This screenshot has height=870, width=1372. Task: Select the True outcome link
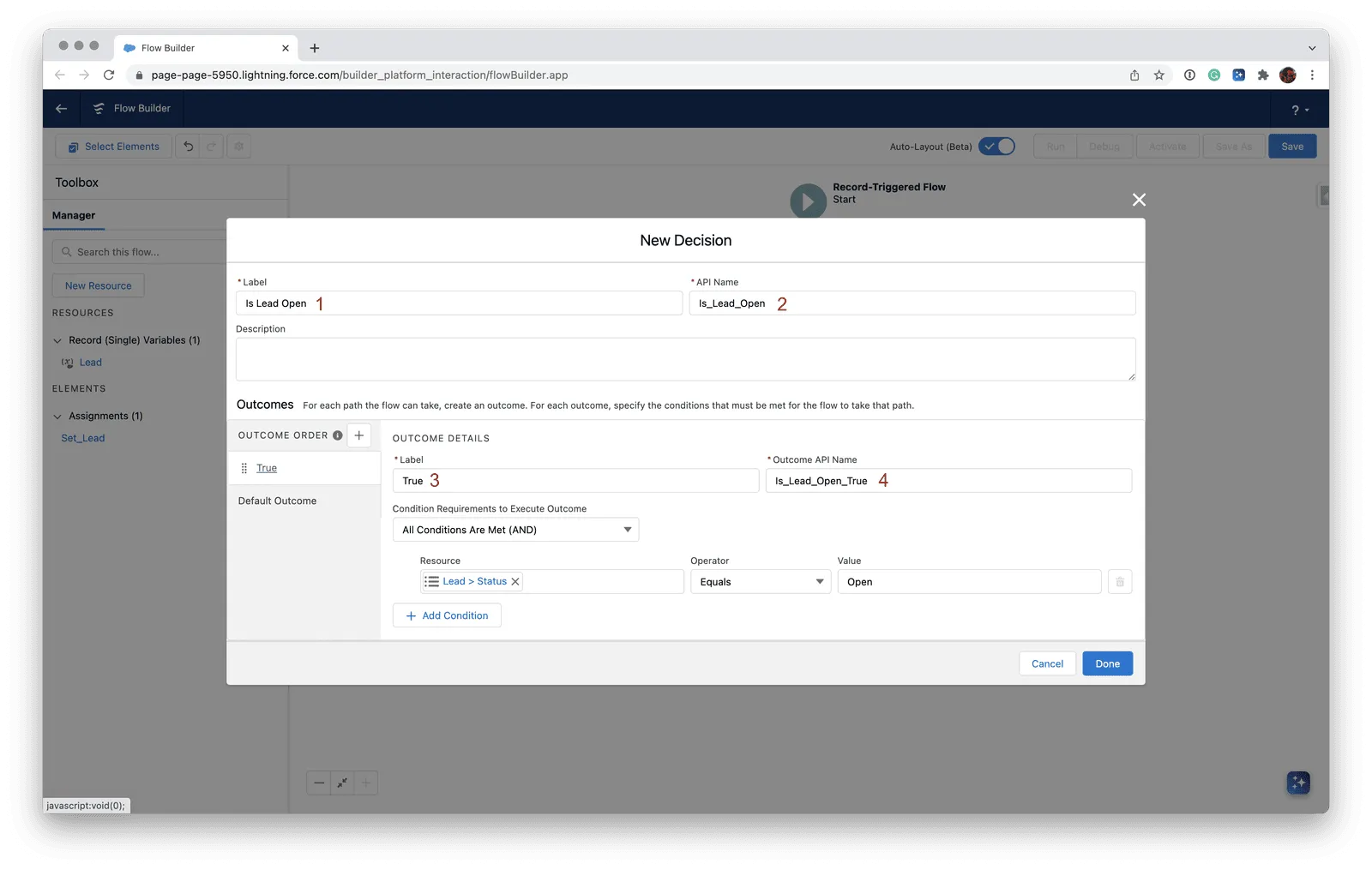coord(267,468)
